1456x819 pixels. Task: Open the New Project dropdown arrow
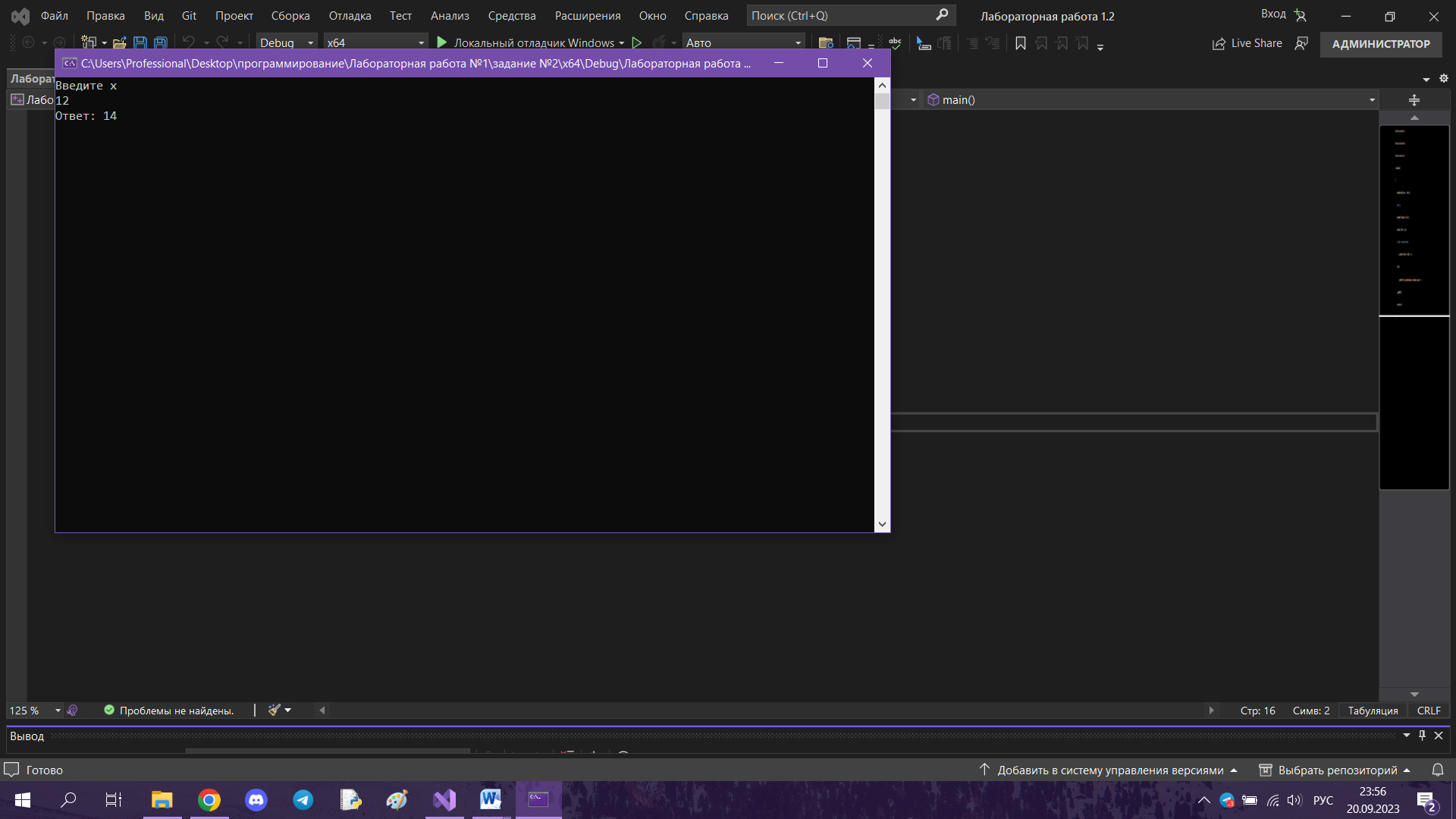click(104, 43)
